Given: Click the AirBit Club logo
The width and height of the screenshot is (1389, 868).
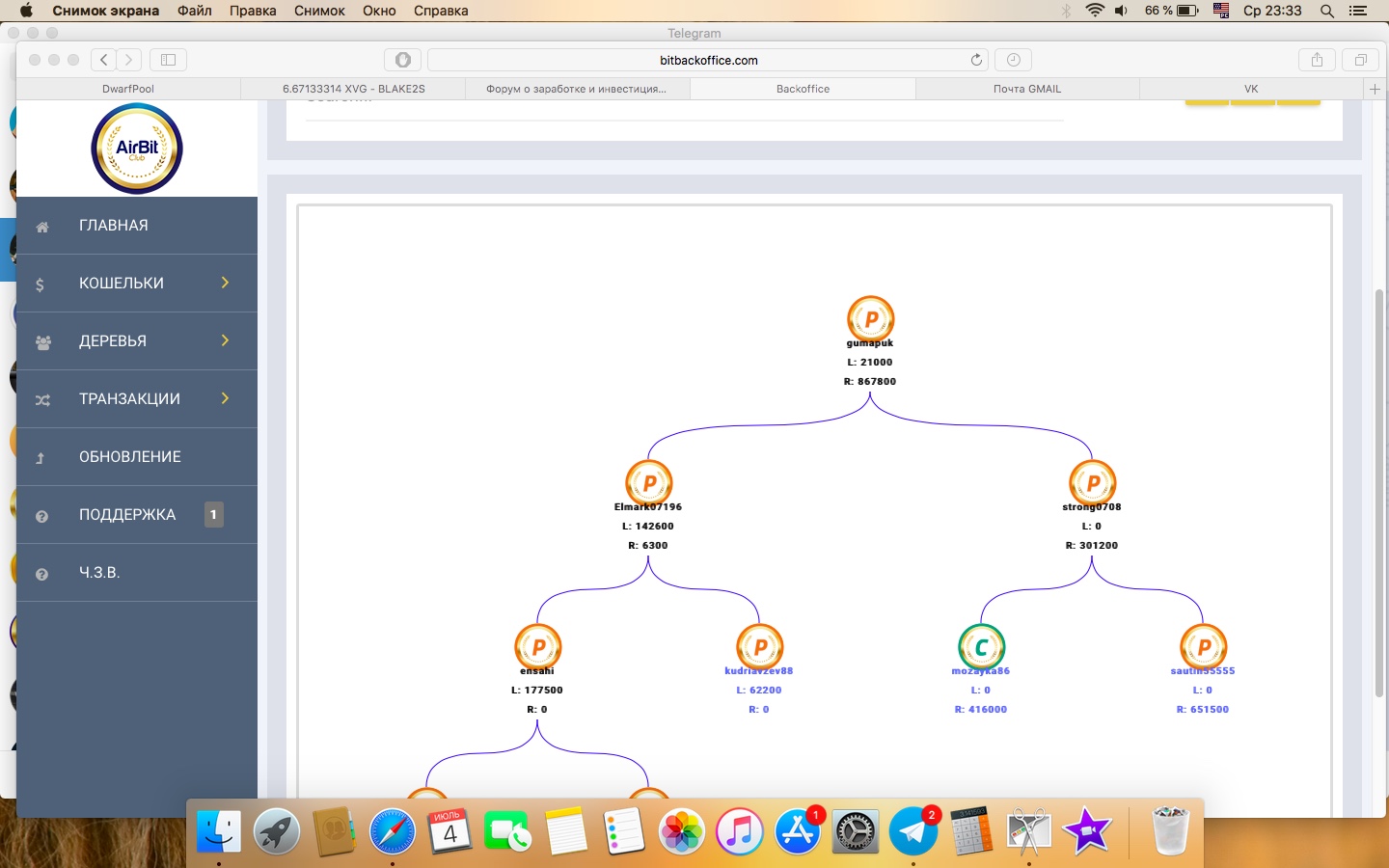Looking at the screenshot, I should point(136,149).
